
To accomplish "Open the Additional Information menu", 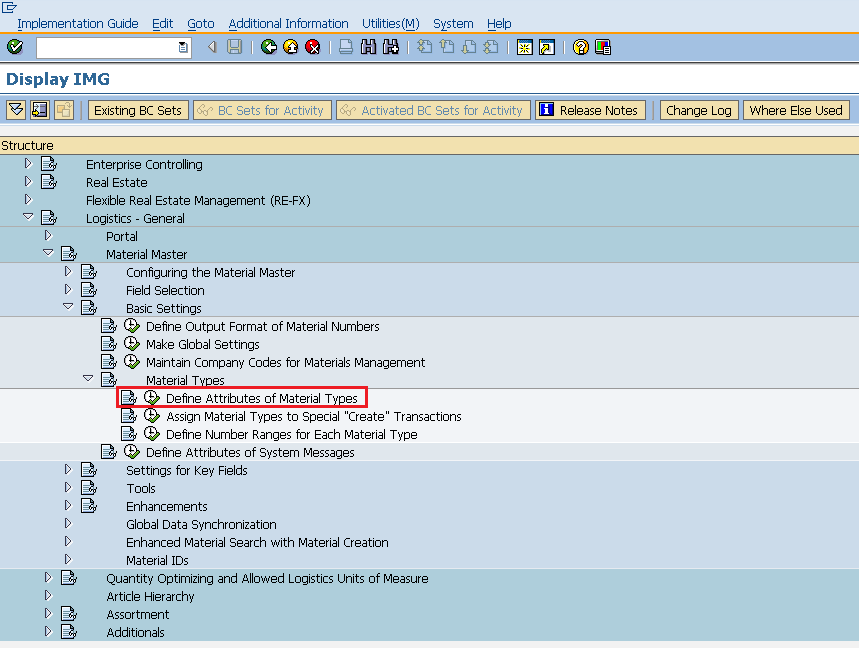I will point(289,23).
